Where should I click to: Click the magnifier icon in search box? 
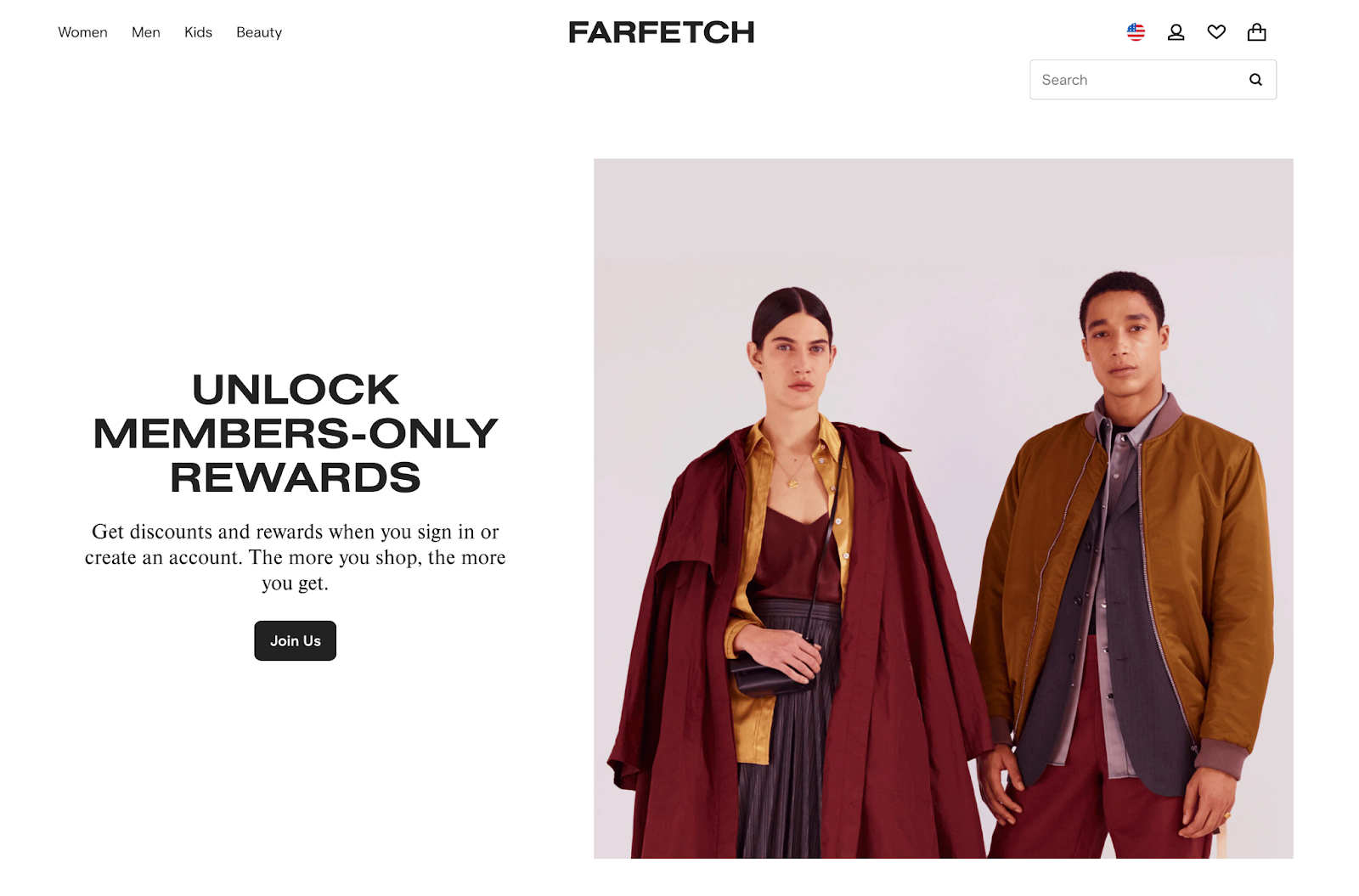point(1255,80)
